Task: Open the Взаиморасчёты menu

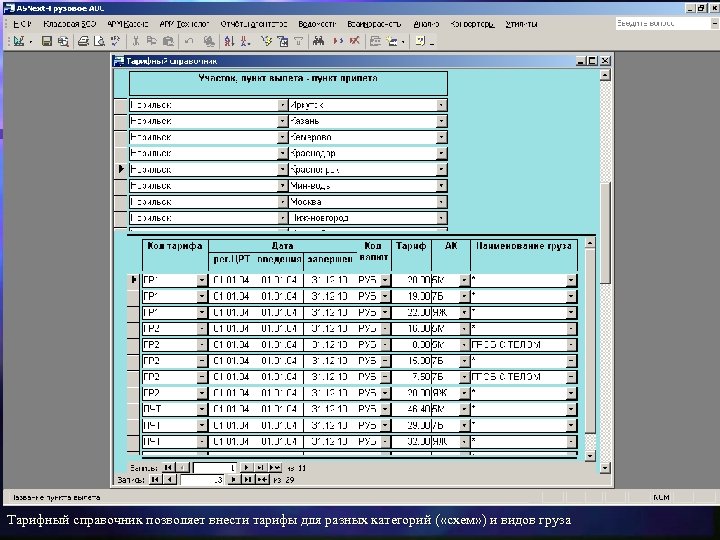Action: coord(374,24)
